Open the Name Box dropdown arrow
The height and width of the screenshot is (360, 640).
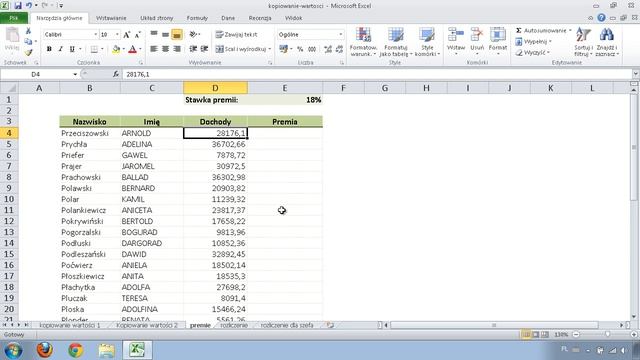(x=75, y=74)
